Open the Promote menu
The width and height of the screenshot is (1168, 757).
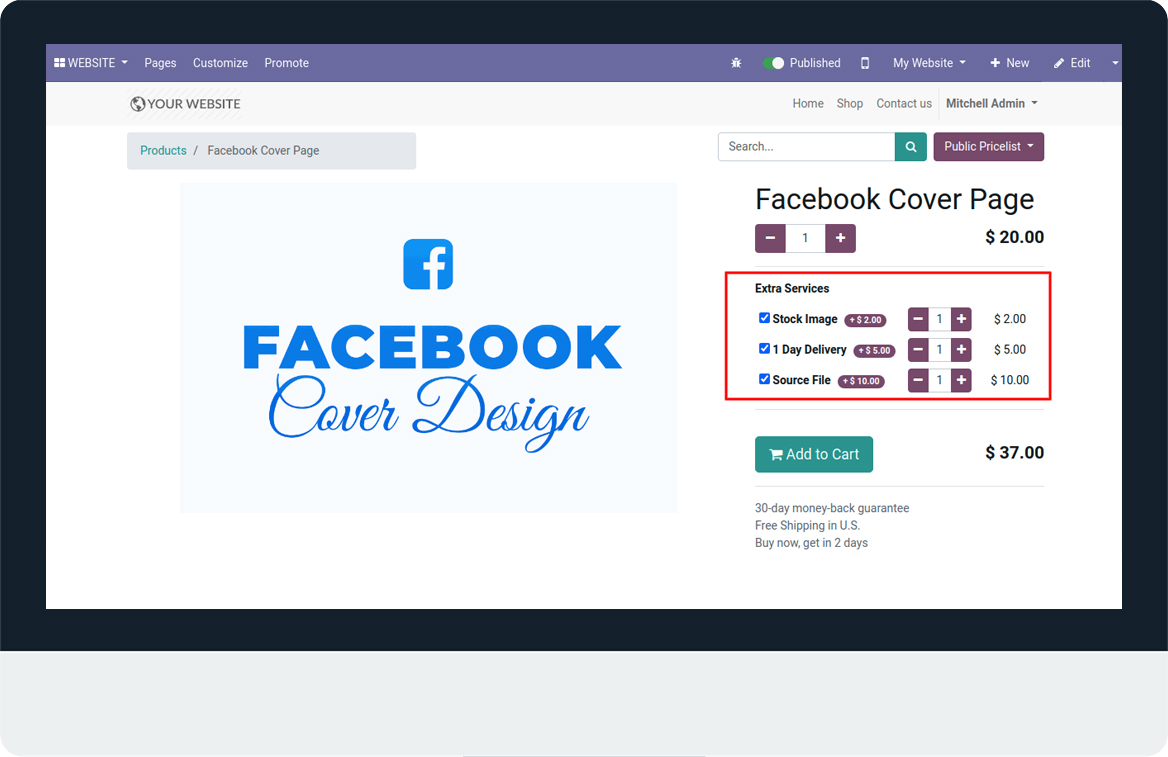(x=287, y=63)
